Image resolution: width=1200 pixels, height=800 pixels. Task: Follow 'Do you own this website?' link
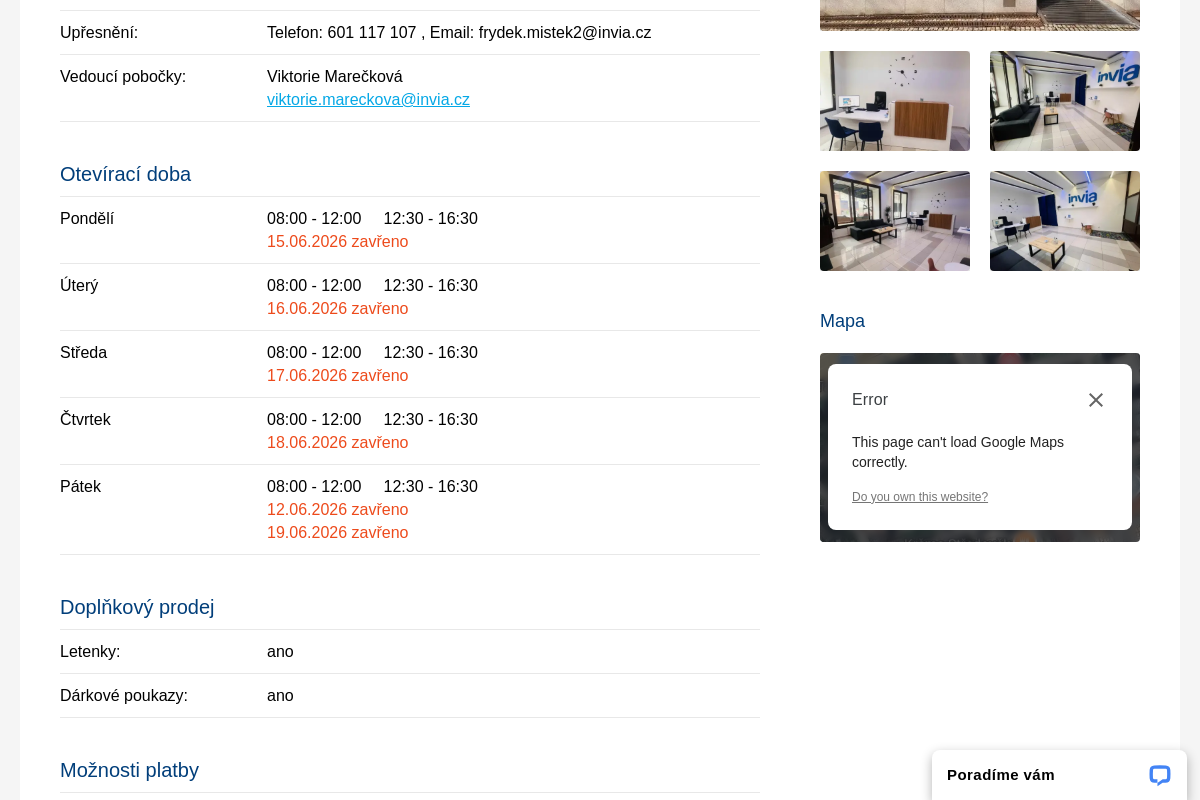(920, 497)
